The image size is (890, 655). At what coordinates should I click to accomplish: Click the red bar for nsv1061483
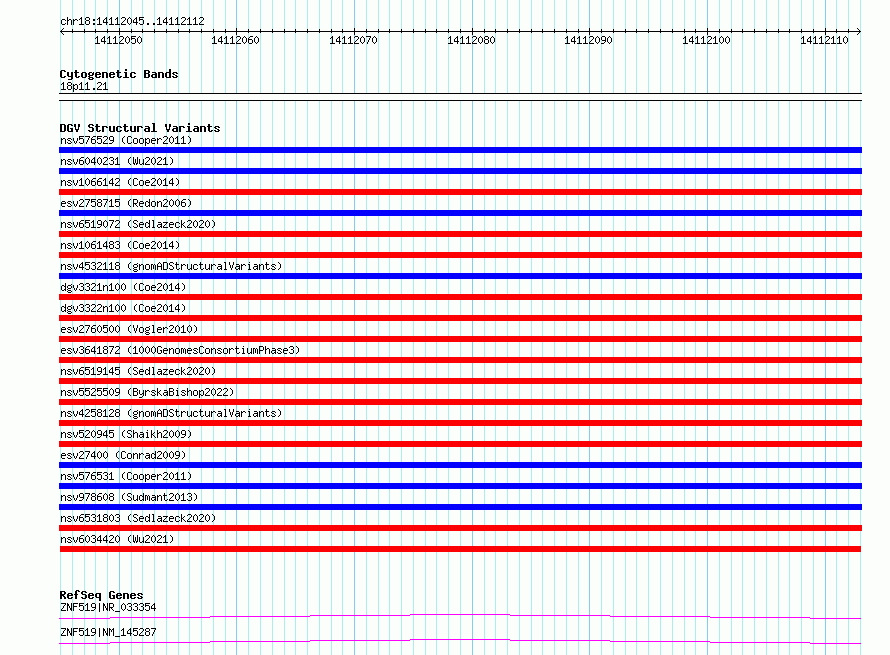pyautogui.click(x=460, y=255)
